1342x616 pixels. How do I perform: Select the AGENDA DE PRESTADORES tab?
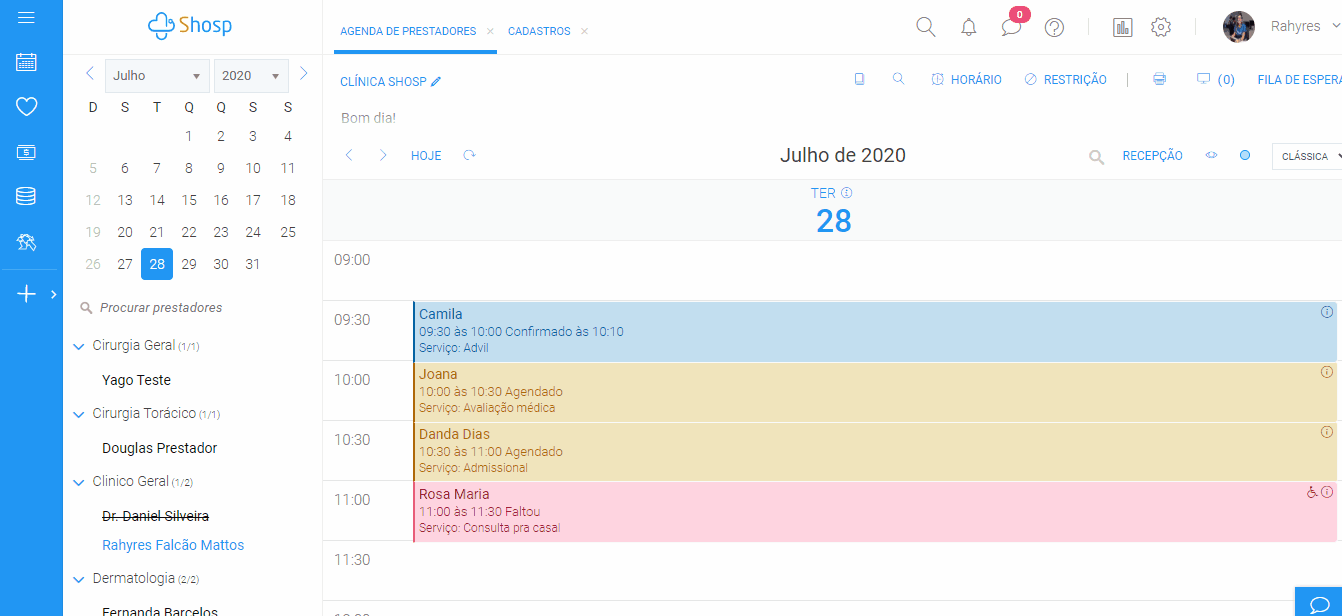[x=407, y=31]
